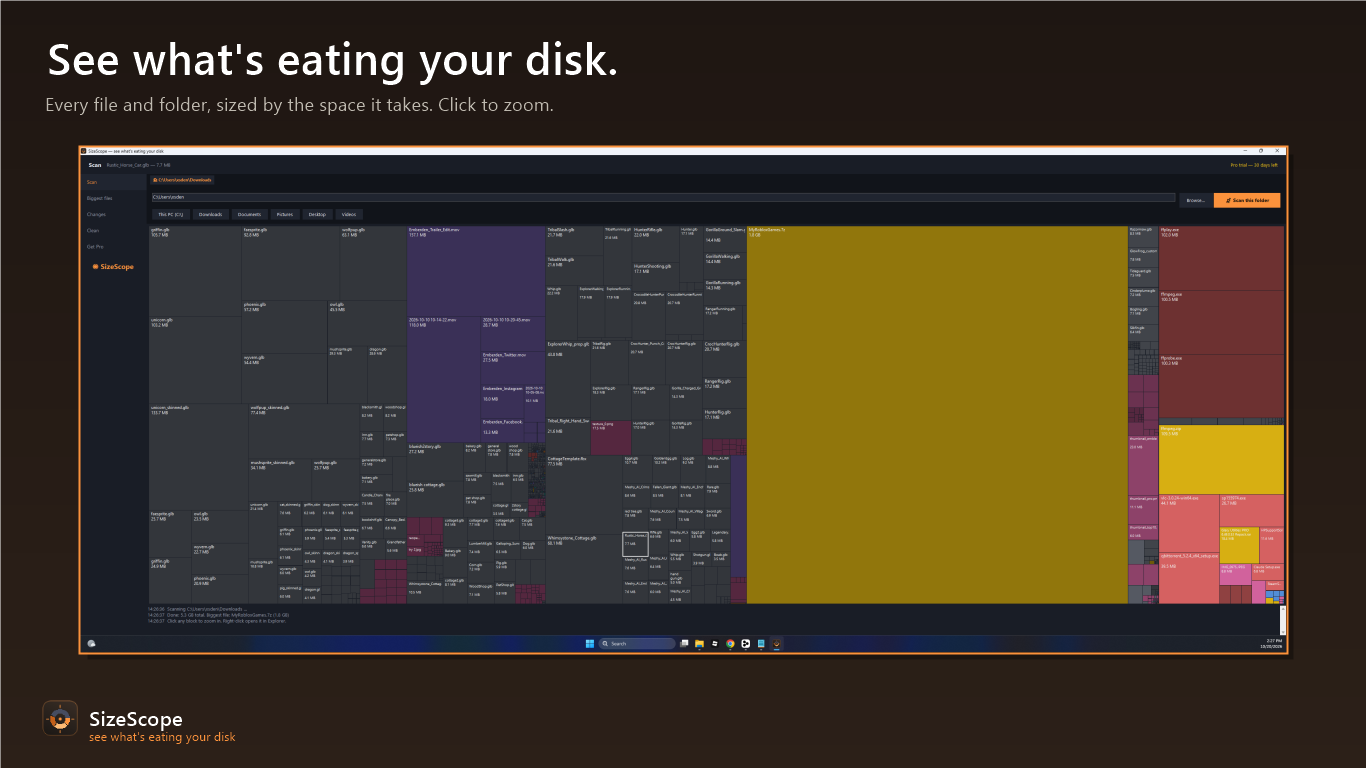Select the phoenix.glb 57.2 MB block
Screen dimensions: 1366x768
pyautogui.click(x=285, y=326)
